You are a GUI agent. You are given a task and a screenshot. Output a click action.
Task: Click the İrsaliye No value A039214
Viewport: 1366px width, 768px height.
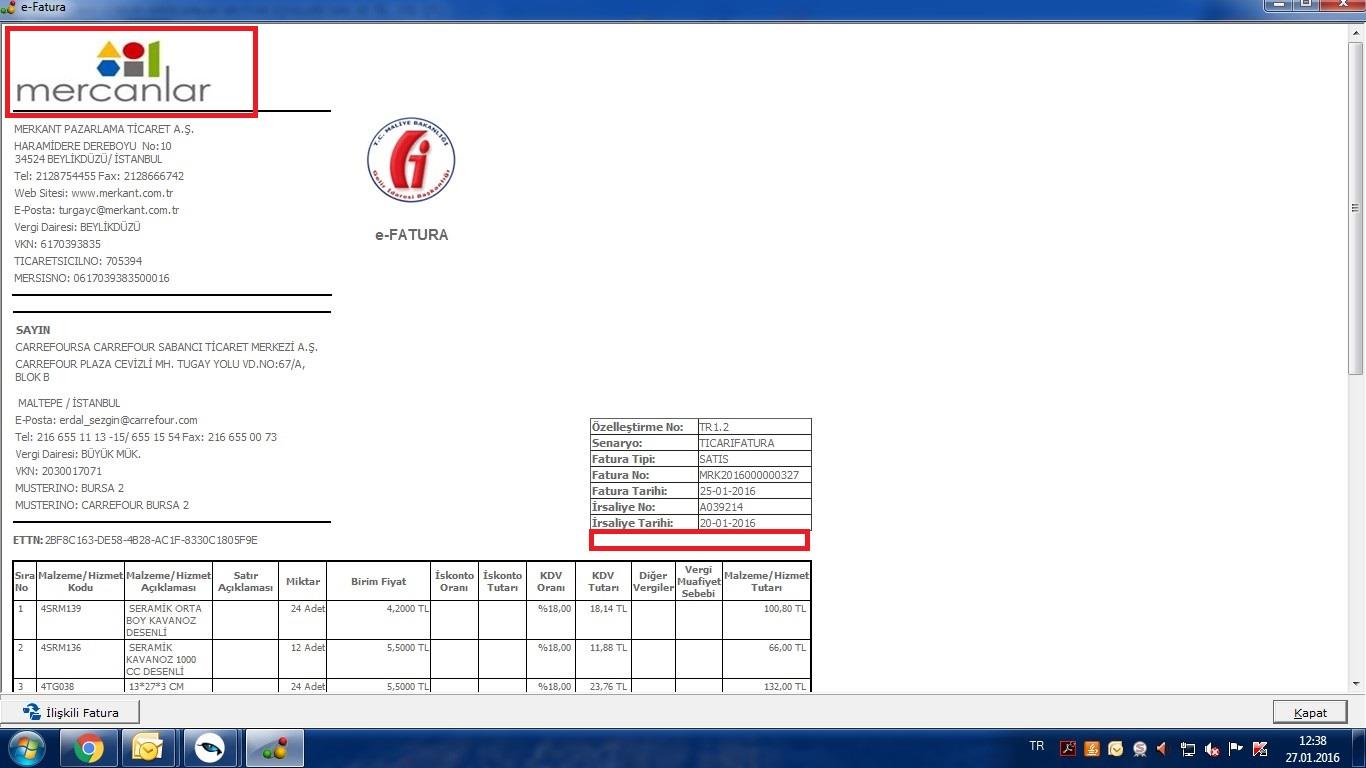coord(720,507)
